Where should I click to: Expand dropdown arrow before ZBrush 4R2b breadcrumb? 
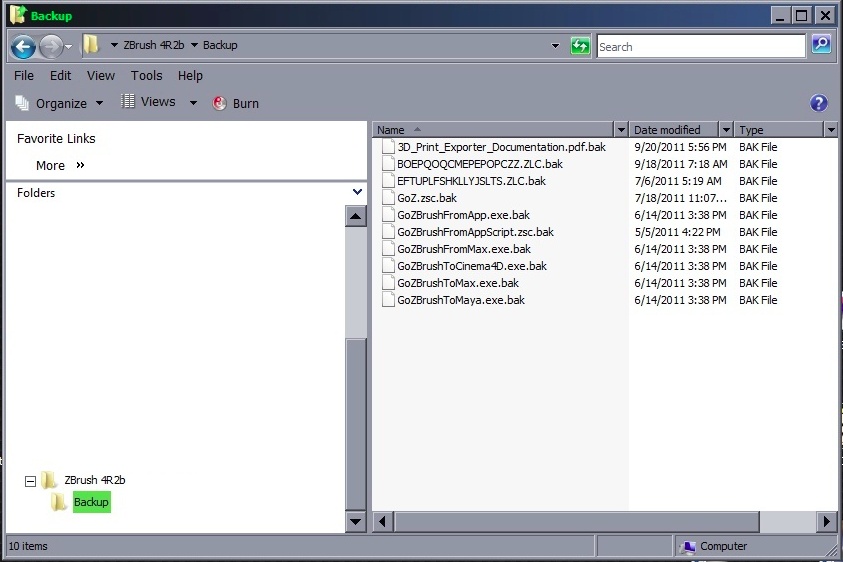coord(114,45)
